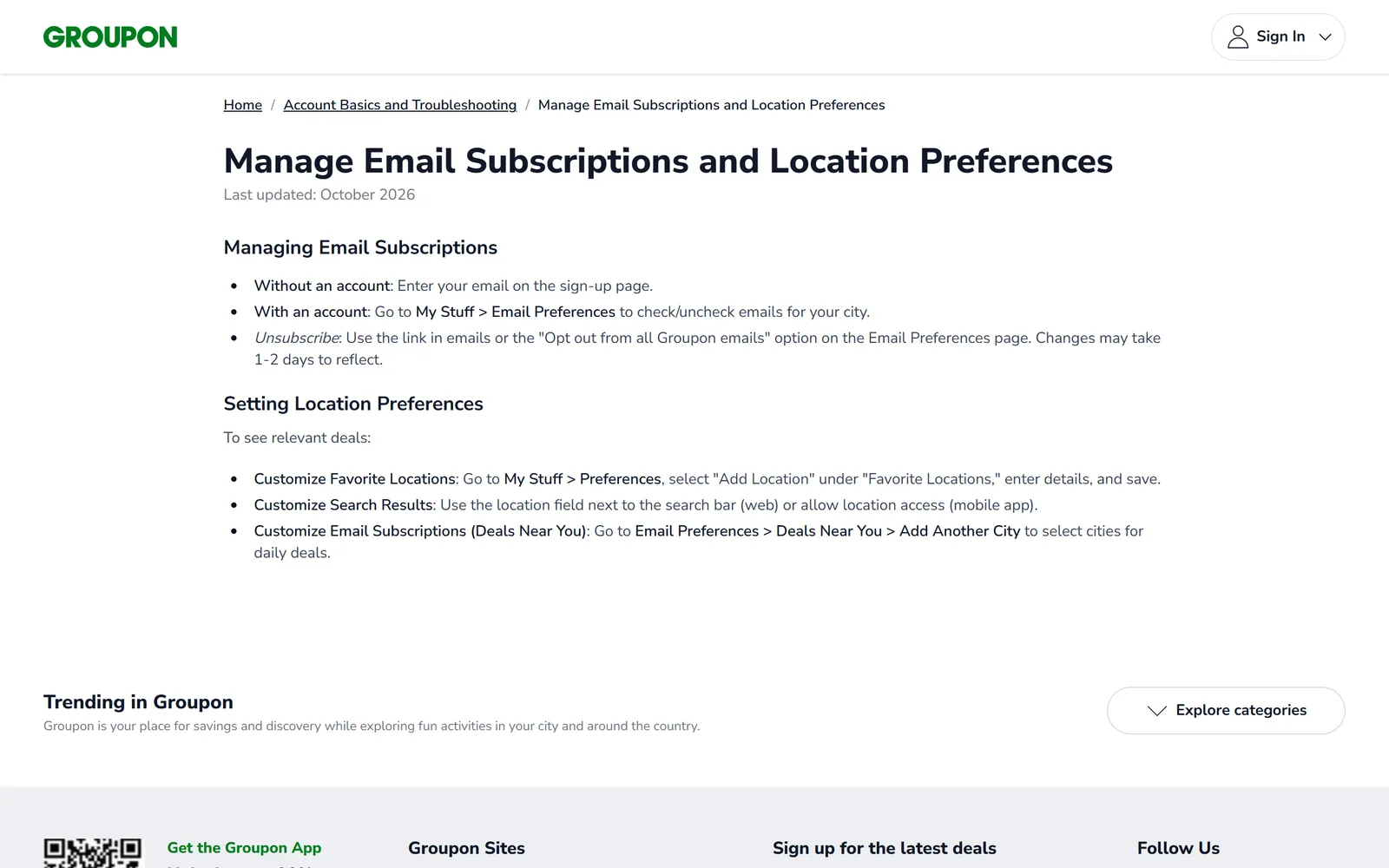Open Get the Groupon App link
This screenshot has height=868, width=1389.
click(244, 848)
